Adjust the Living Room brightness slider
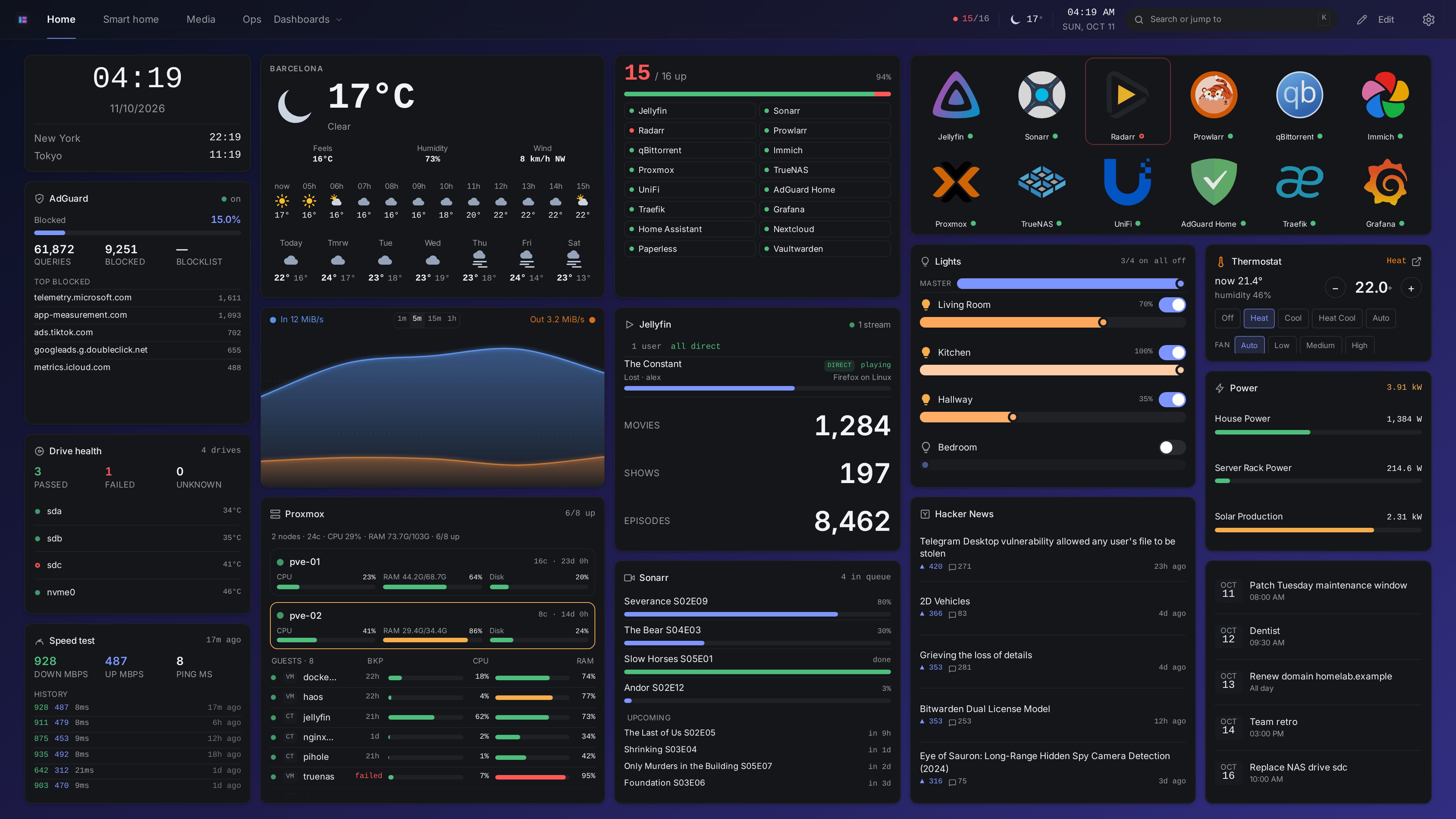This screenshot has height=819, width=1456. pyautogui.click(x=1053, y=322)
